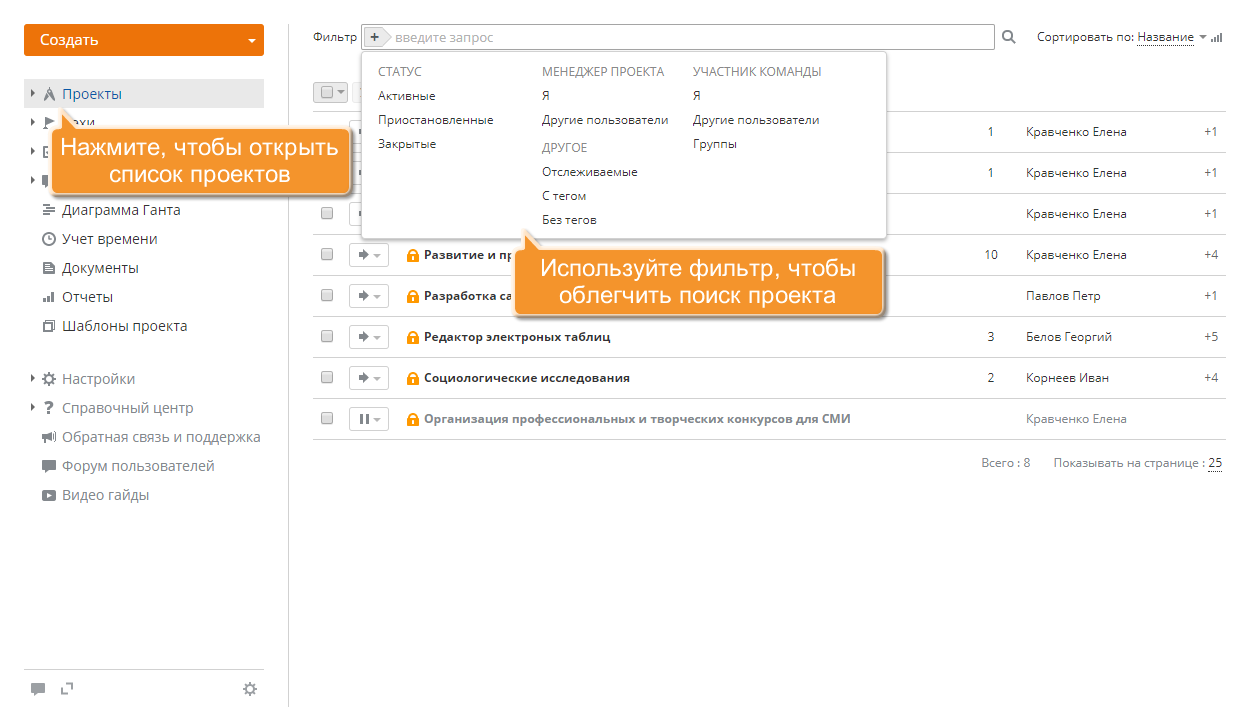Viewport: 1240px width, 708px height.
Task: Open project Социологические исследования
Action: coord(527,378)
